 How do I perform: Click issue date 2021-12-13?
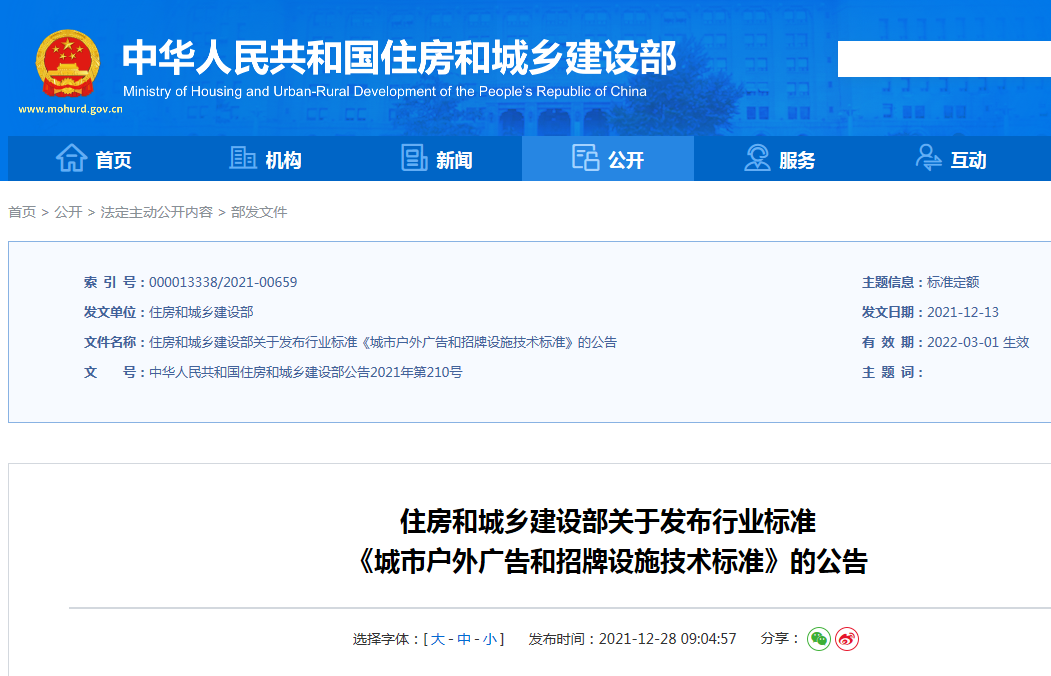[963, 312]
